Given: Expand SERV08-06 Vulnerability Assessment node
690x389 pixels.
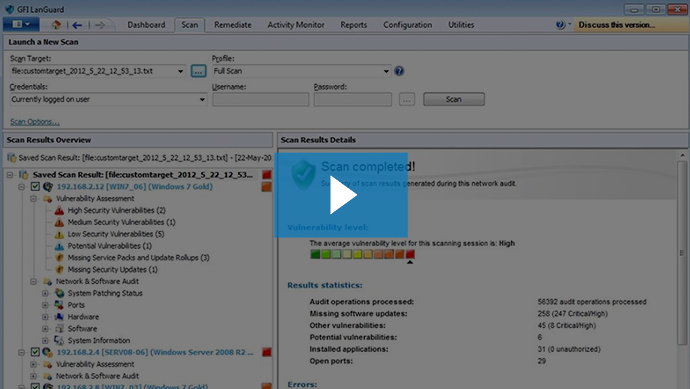Looking at the screenshot, I should point(33,364).
